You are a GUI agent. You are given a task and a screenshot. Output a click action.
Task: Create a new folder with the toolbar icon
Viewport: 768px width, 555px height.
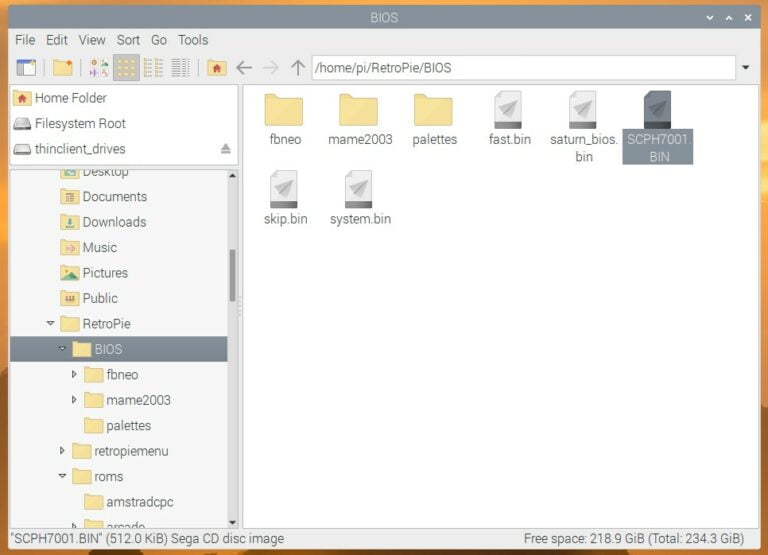point(63,68)
